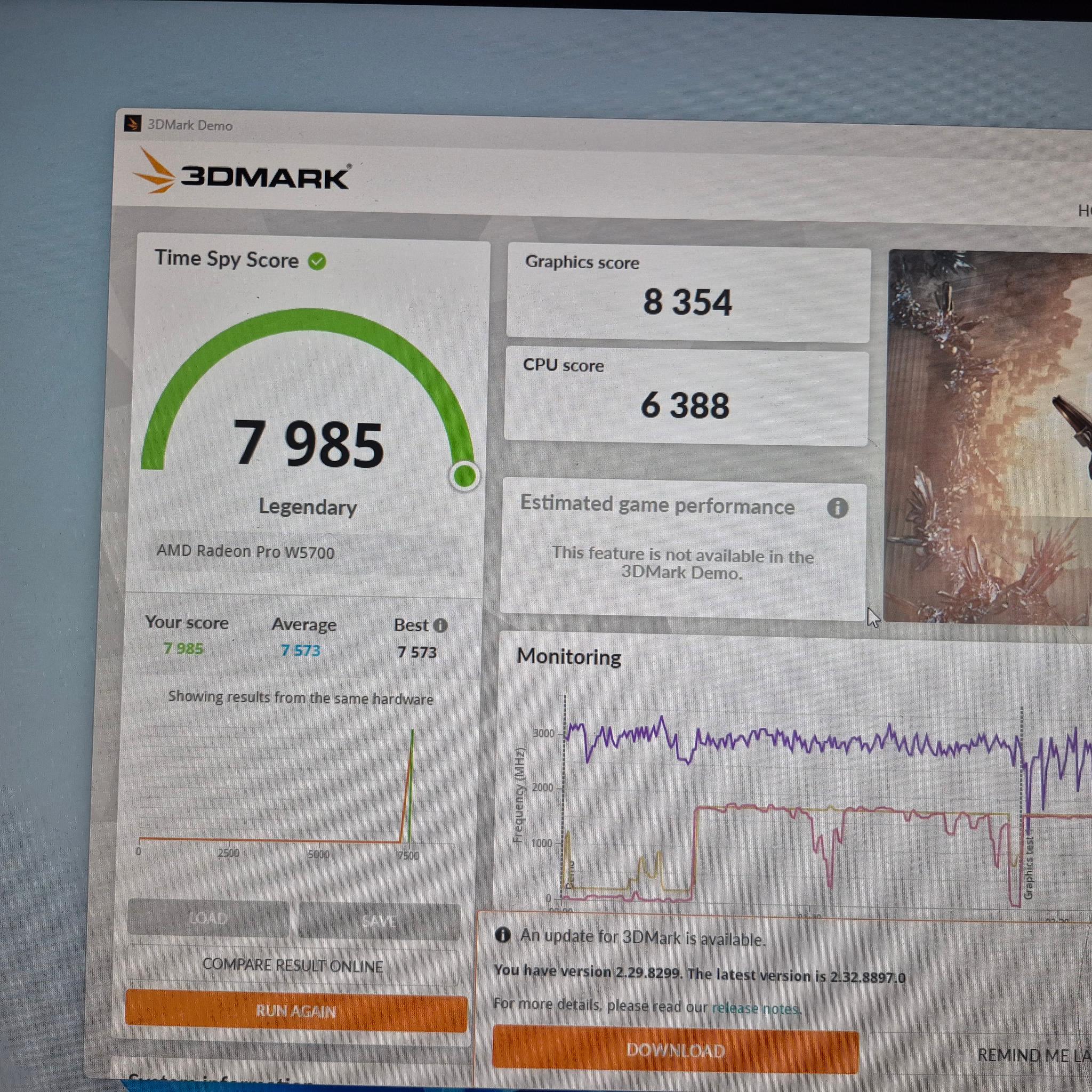Image resolution: width=1092 pixels, height=1092 pixels.
Task: Click the Graphics score value 8 354
Action: pyautogui.click(x=687, y=302)
